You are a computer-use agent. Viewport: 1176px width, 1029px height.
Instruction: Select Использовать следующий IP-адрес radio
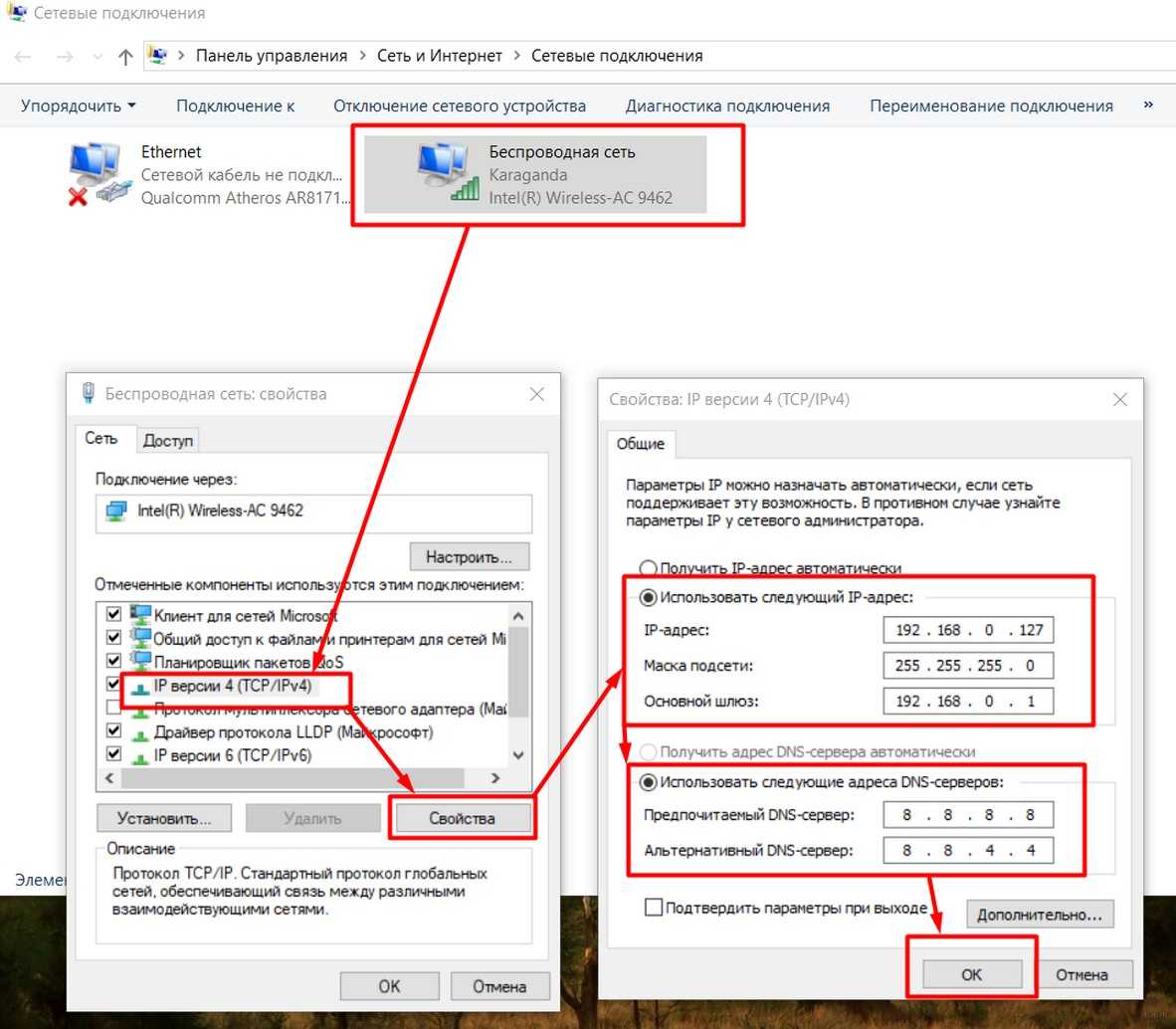(x=648, y=597)
